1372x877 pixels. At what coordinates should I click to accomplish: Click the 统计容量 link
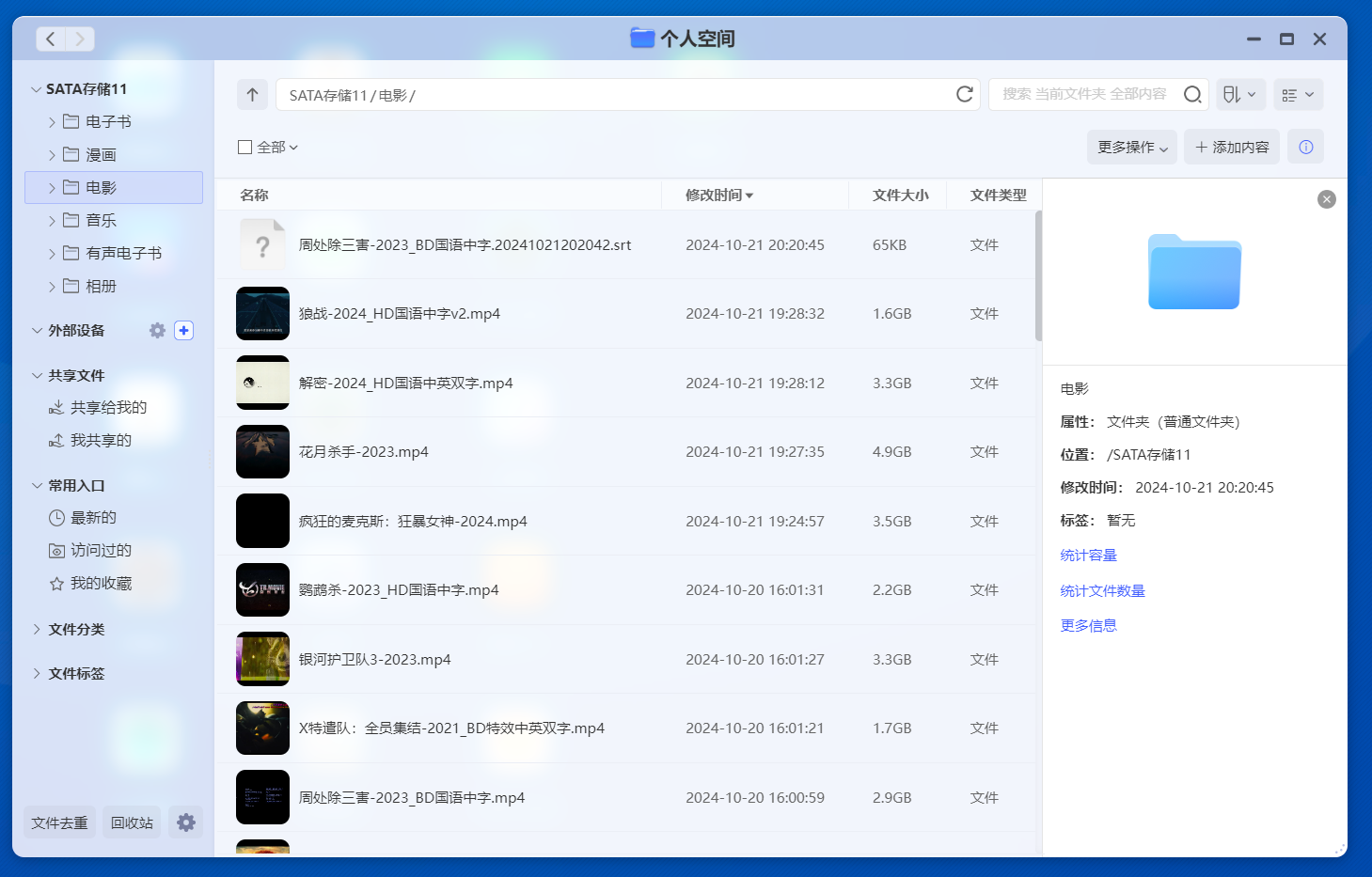click(1088, 555)
